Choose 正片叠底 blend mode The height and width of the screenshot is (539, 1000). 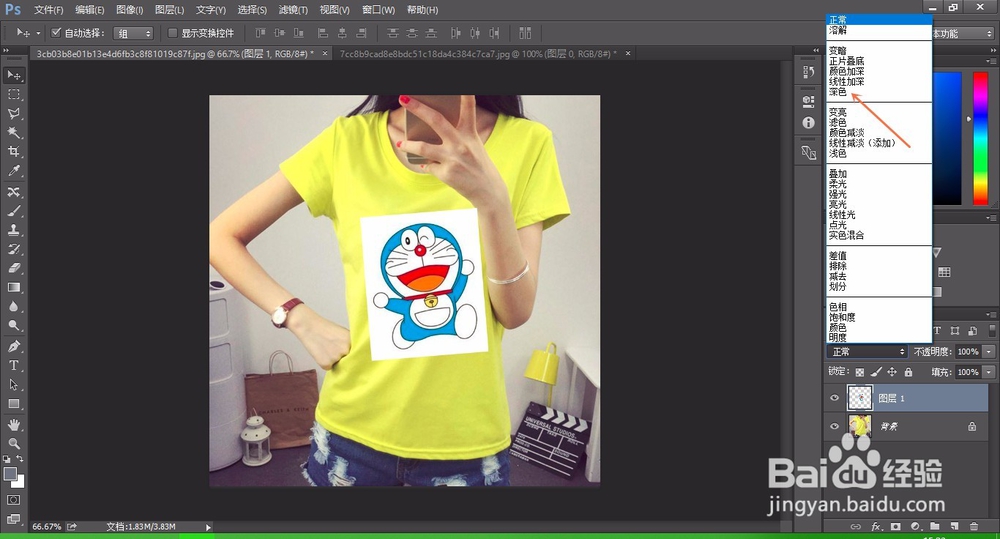pyautogui.click(x=846, y=61)
